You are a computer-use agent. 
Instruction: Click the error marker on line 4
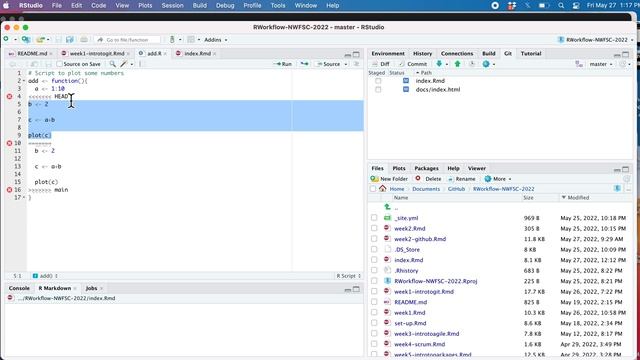click(9, 96)
